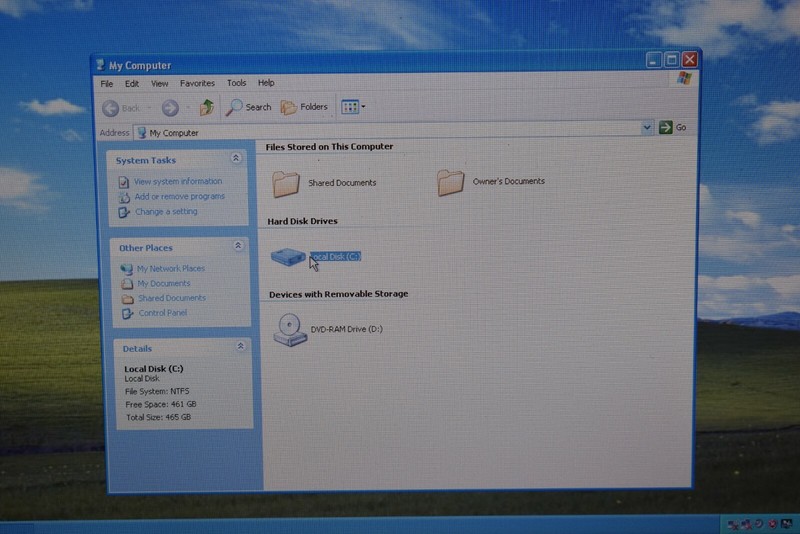Viewport: 800px width, 534px height.
Task: Click the Windows flag logo in menu bar
Action: pyautogui.click(x=684, y=78)
